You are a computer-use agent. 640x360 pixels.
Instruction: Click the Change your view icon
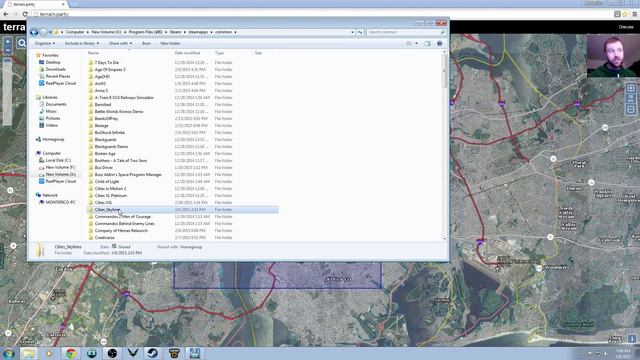409,43
